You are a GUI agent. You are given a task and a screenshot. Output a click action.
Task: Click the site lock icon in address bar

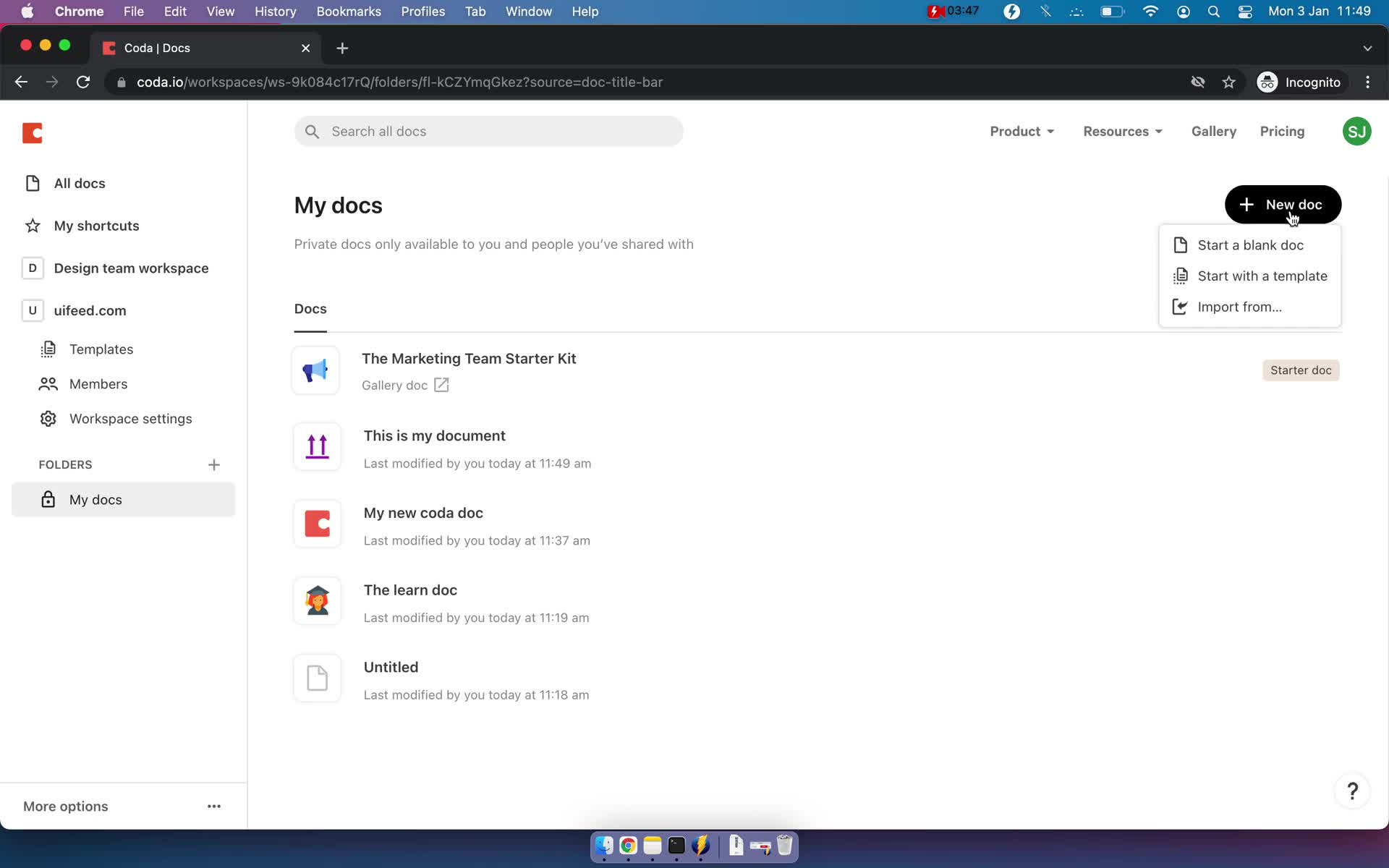122,82
